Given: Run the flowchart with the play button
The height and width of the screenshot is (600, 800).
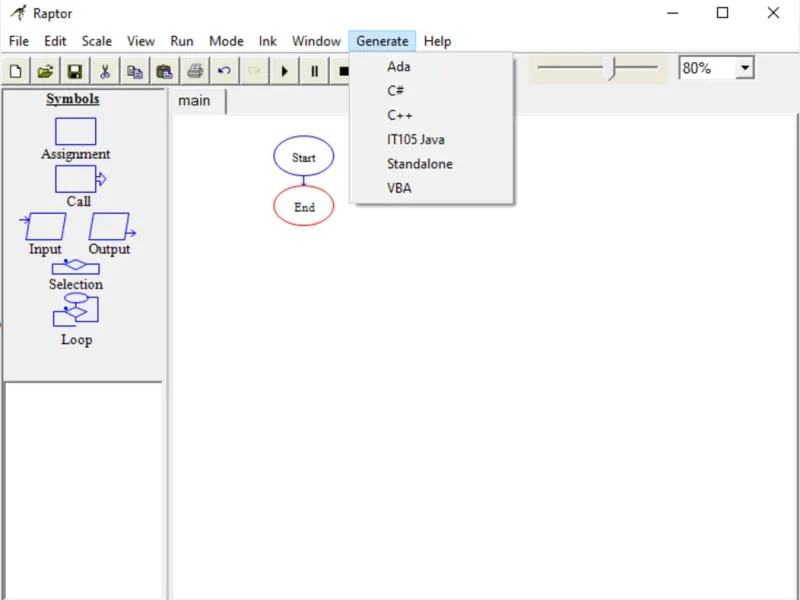Looking at the screenshot, I should tap(284, 71).
